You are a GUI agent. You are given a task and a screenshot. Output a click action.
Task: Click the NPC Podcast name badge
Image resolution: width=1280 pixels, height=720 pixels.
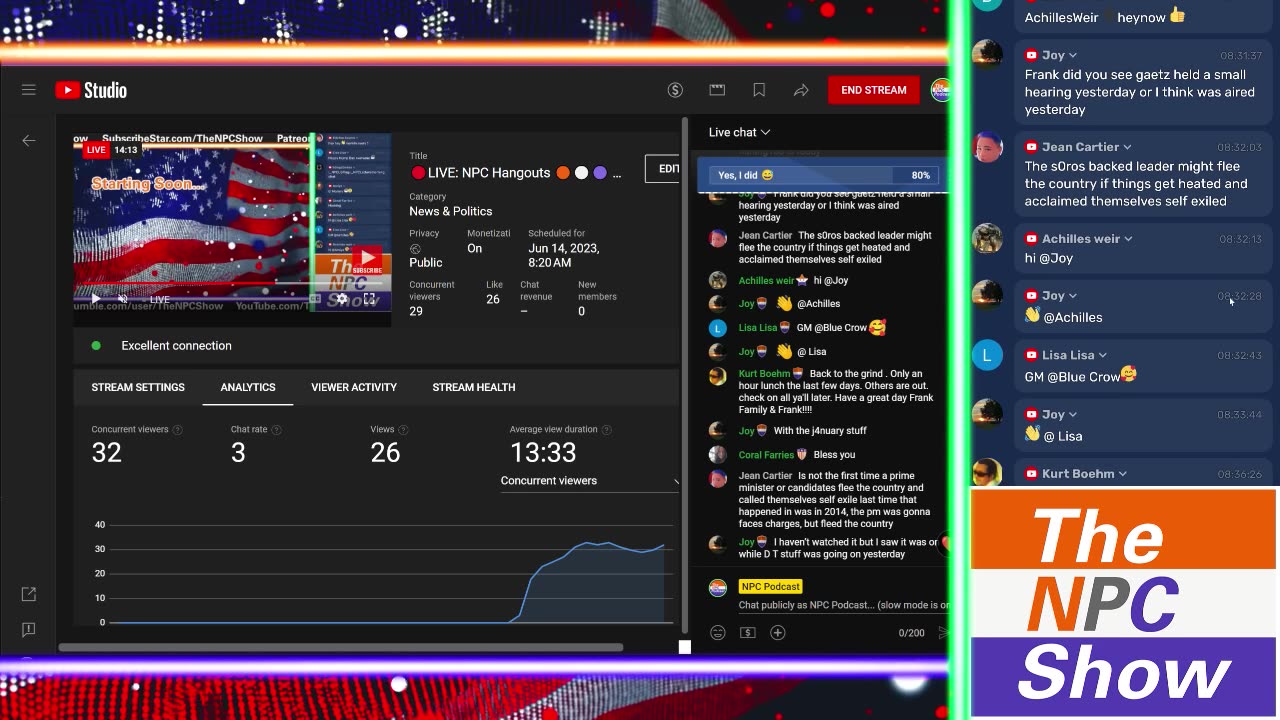(x=770, y=587)
